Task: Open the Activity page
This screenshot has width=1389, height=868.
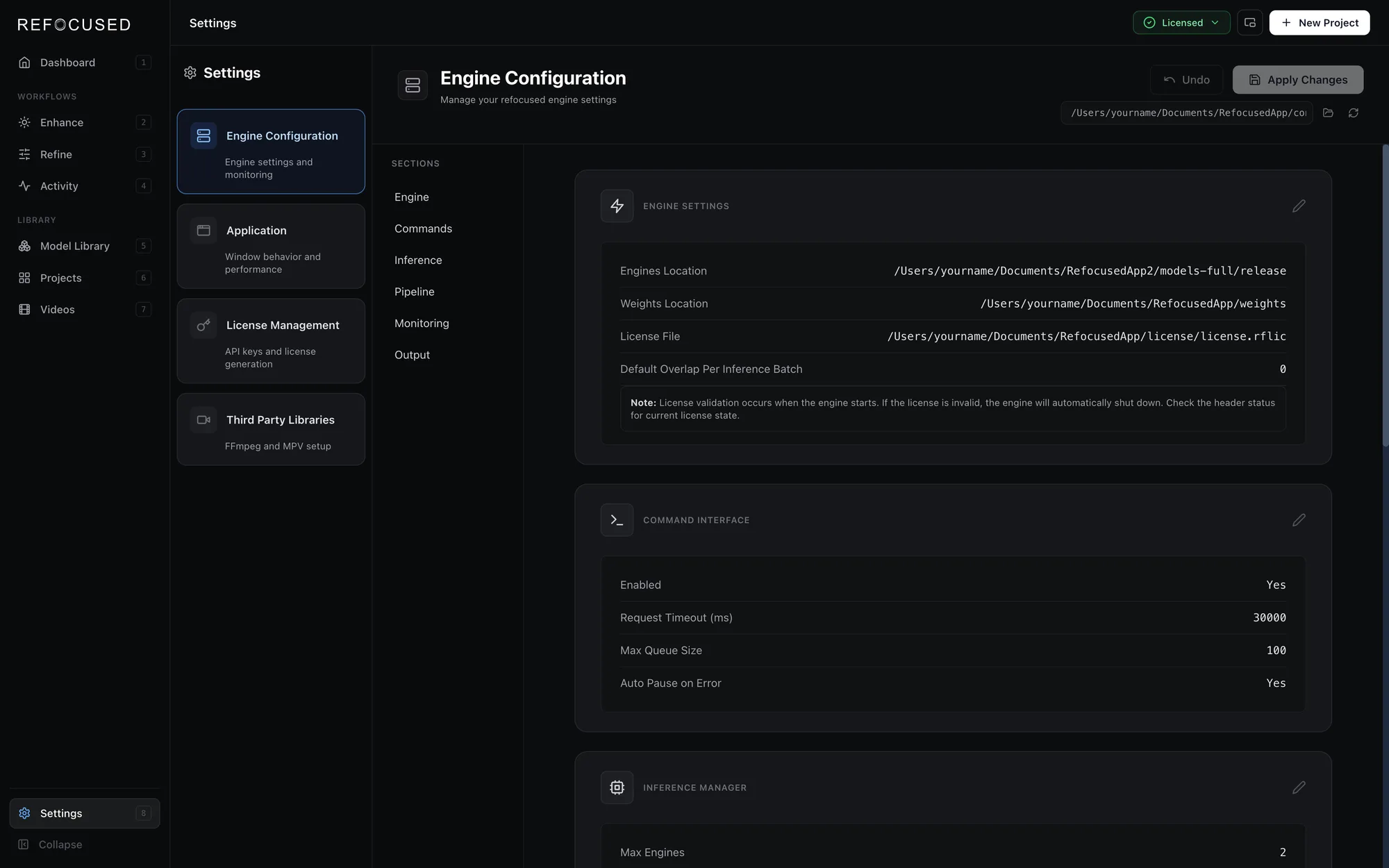Action: [85, 186]
